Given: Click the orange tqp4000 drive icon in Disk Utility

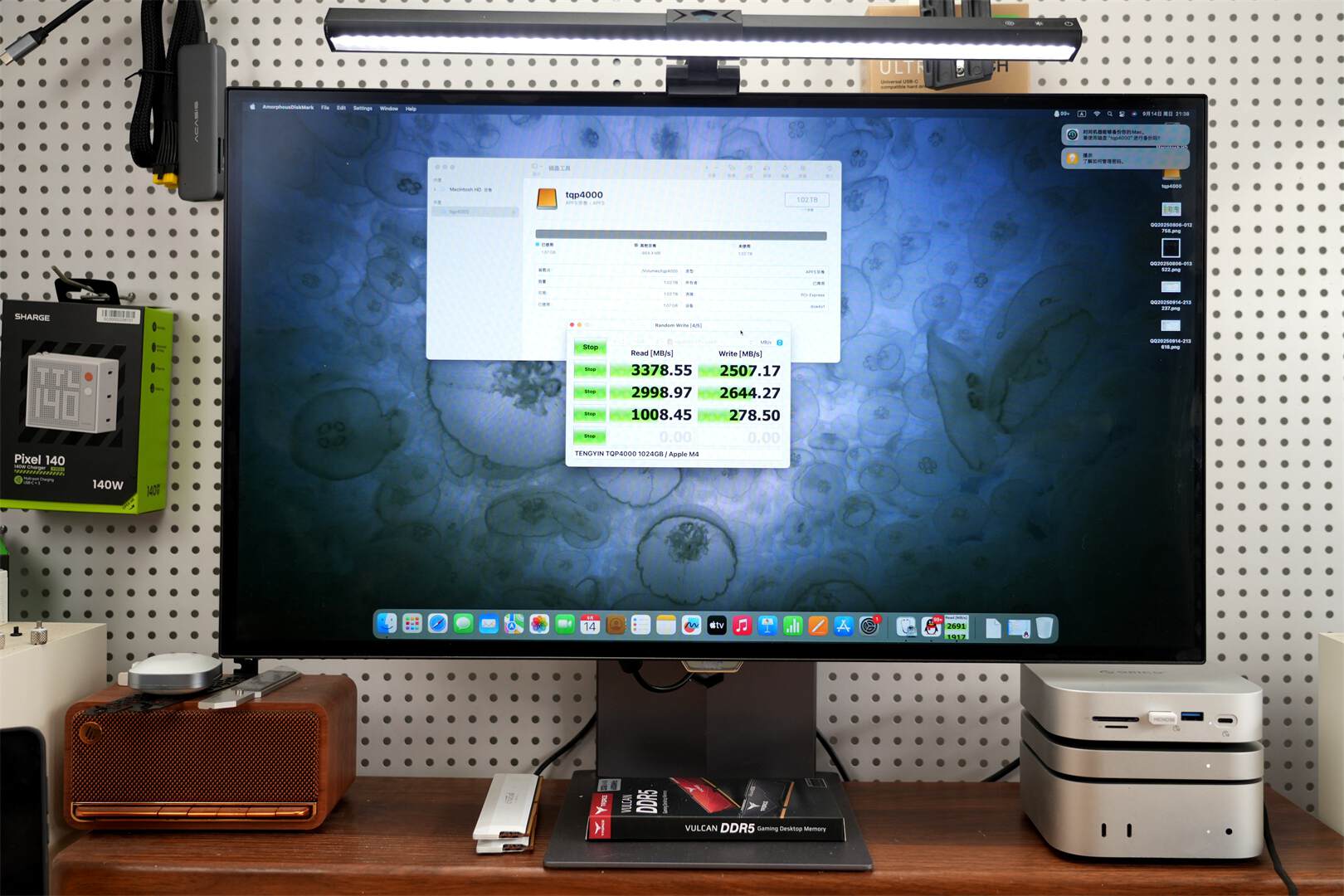Looking at the screenshot, I should click(547, 198).
